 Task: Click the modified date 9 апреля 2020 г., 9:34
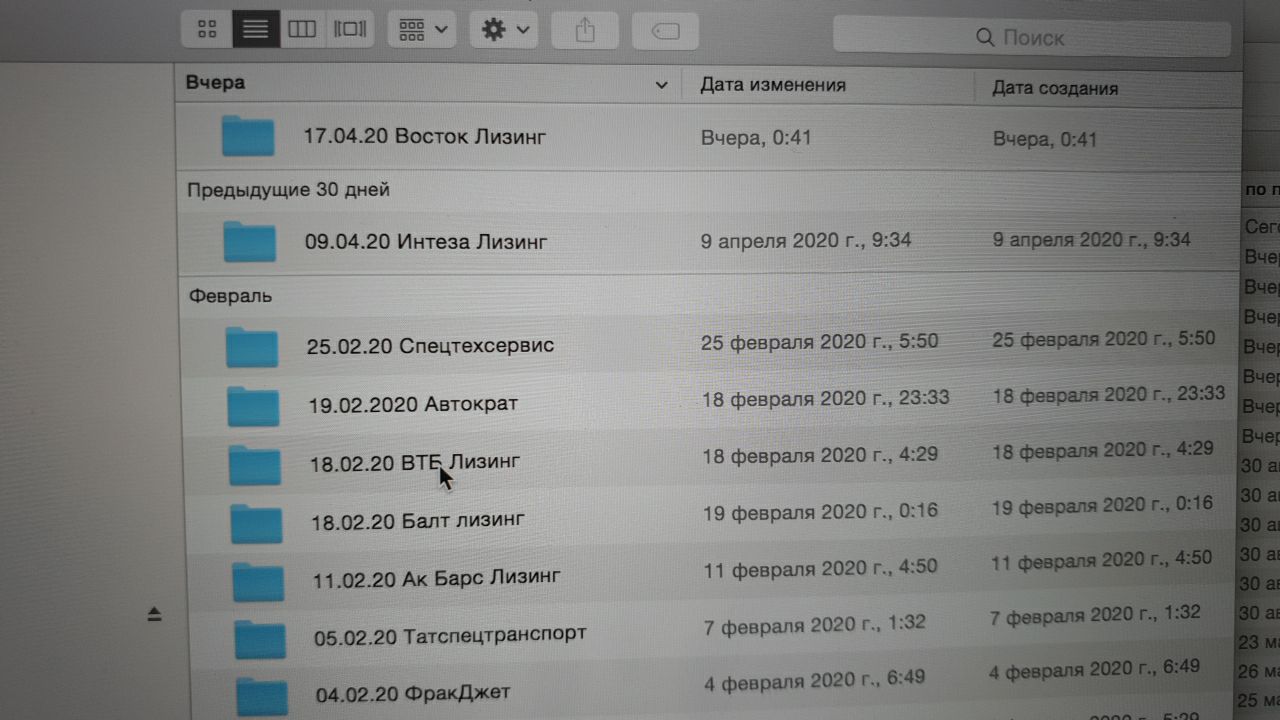(x=806, y=240)
